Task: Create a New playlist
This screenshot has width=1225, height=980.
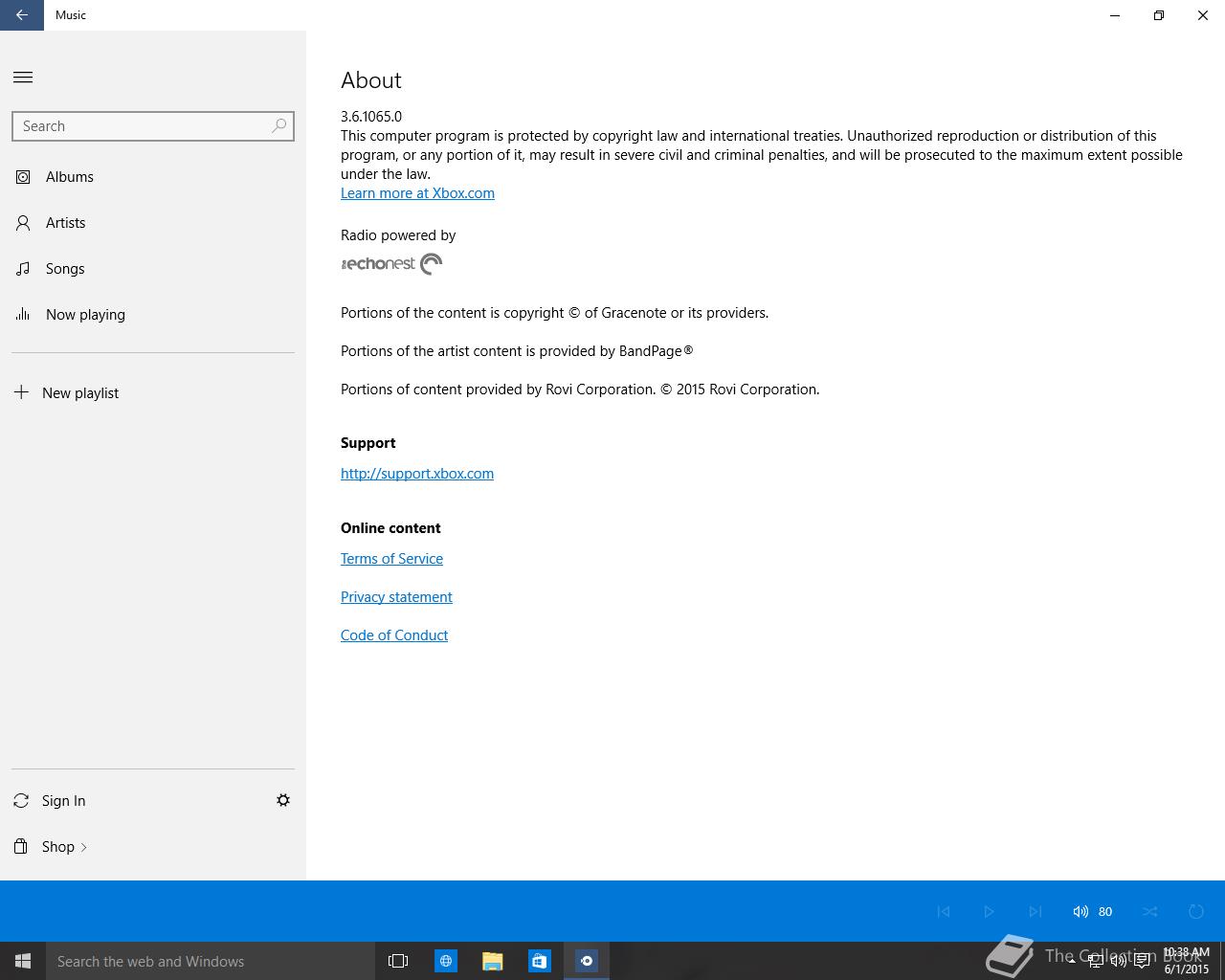Action: [153, 393]
